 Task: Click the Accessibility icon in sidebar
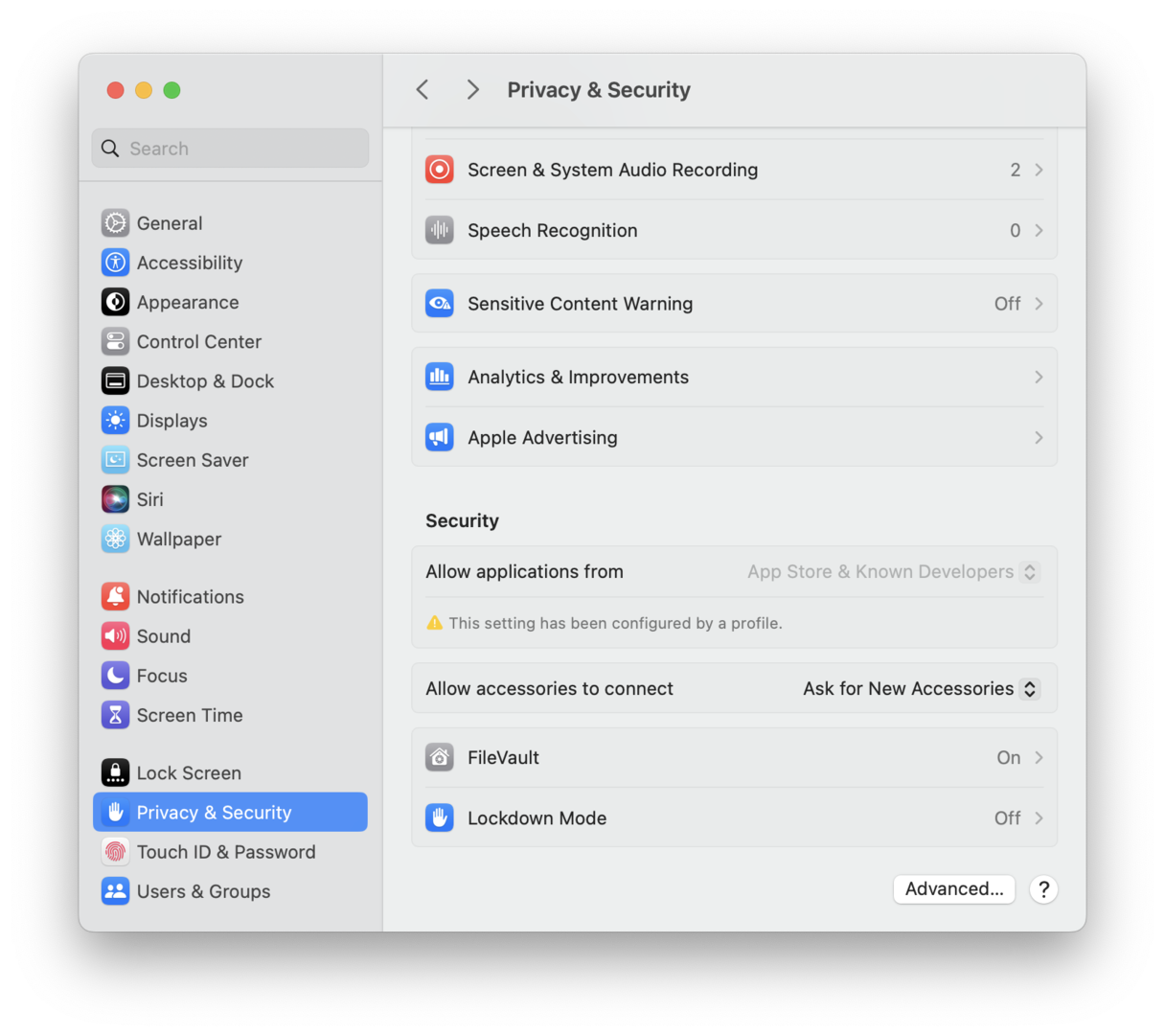point(115,263)
